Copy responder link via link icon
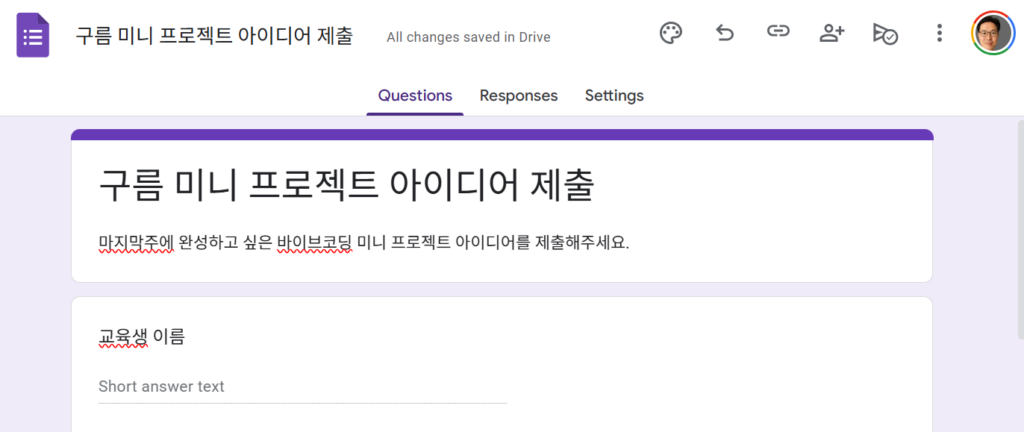 pos(778,33)
